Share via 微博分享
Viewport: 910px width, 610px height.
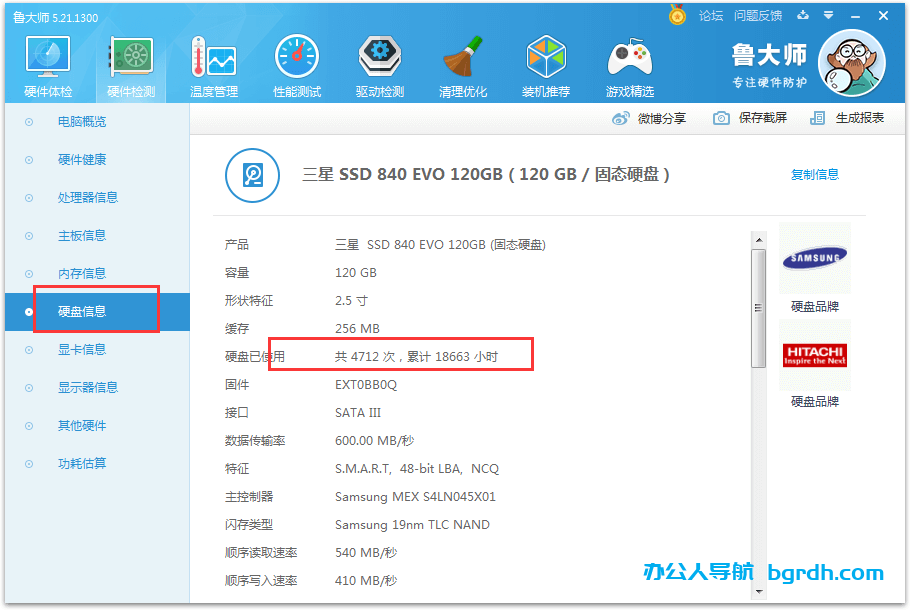tap(650, 118)
